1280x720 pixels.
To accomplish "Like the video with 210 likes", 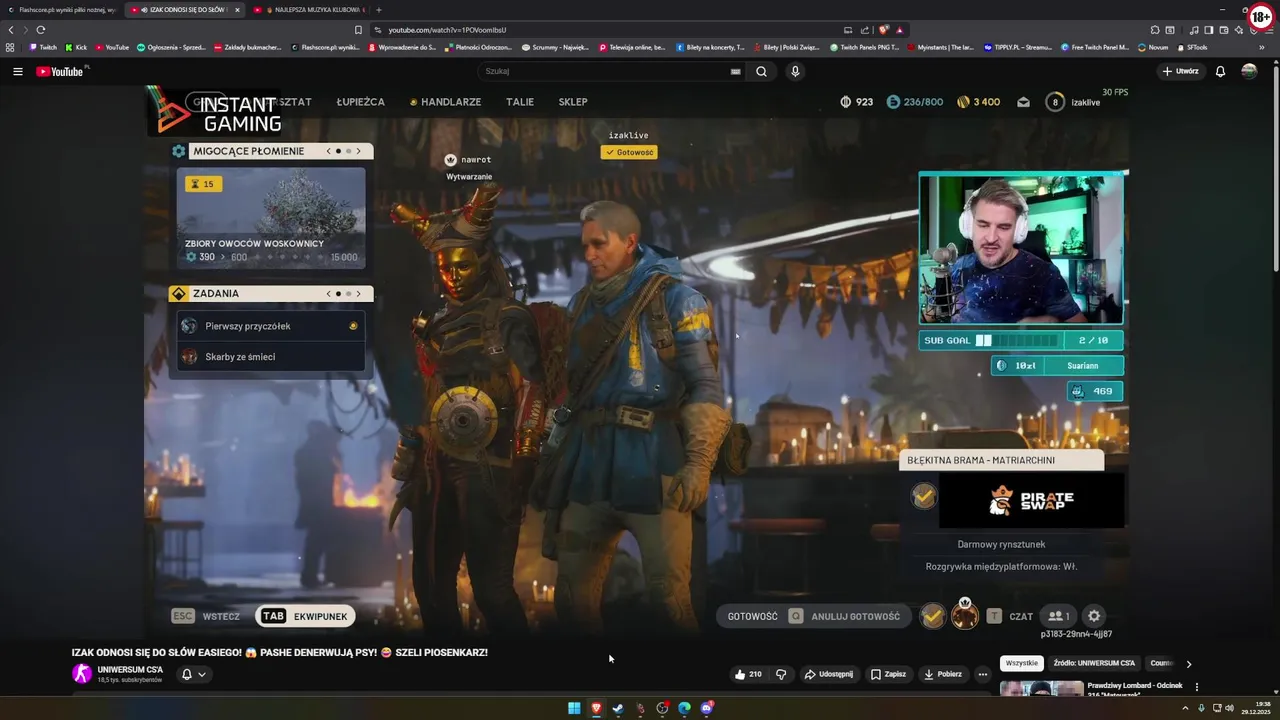I will (748, 674).
